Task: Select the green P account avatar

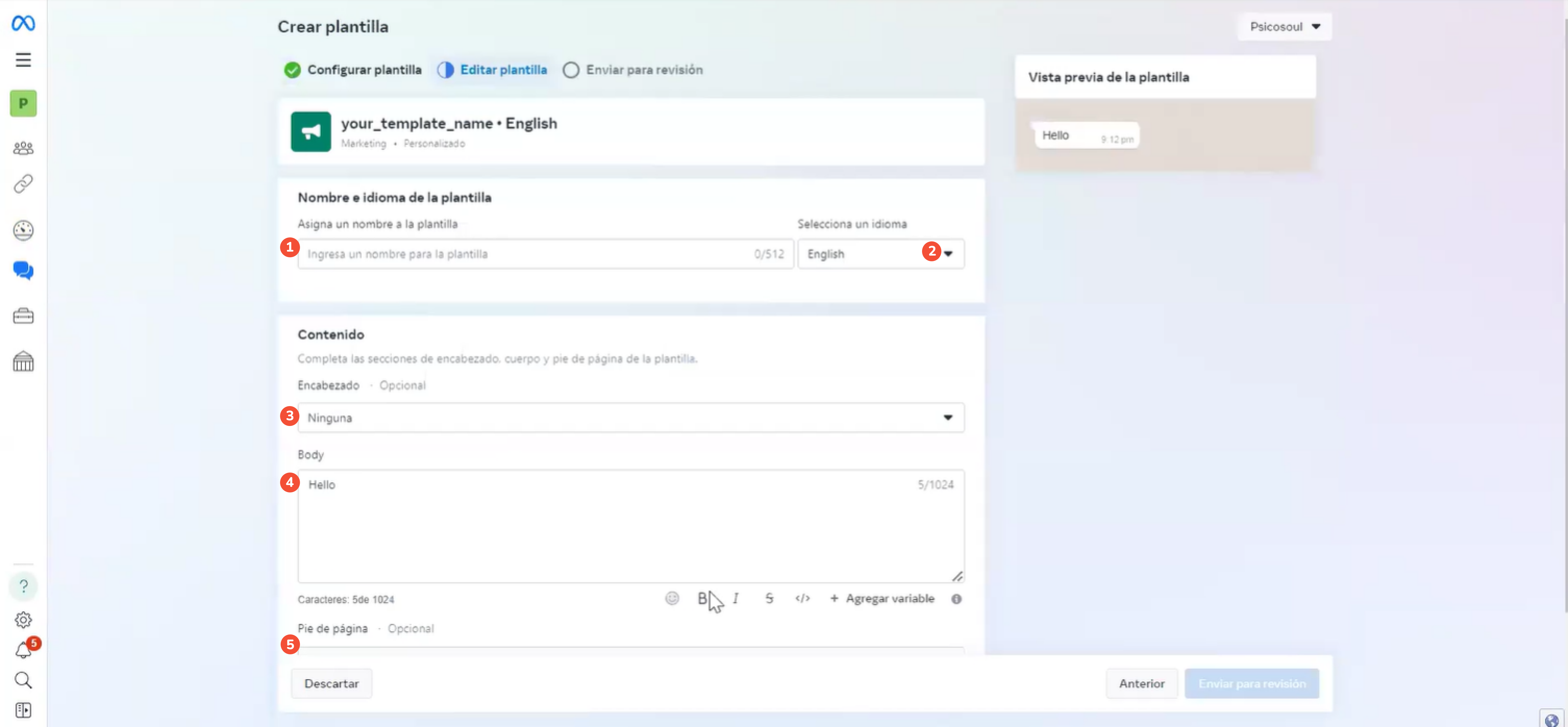Action: click(23, 103)
